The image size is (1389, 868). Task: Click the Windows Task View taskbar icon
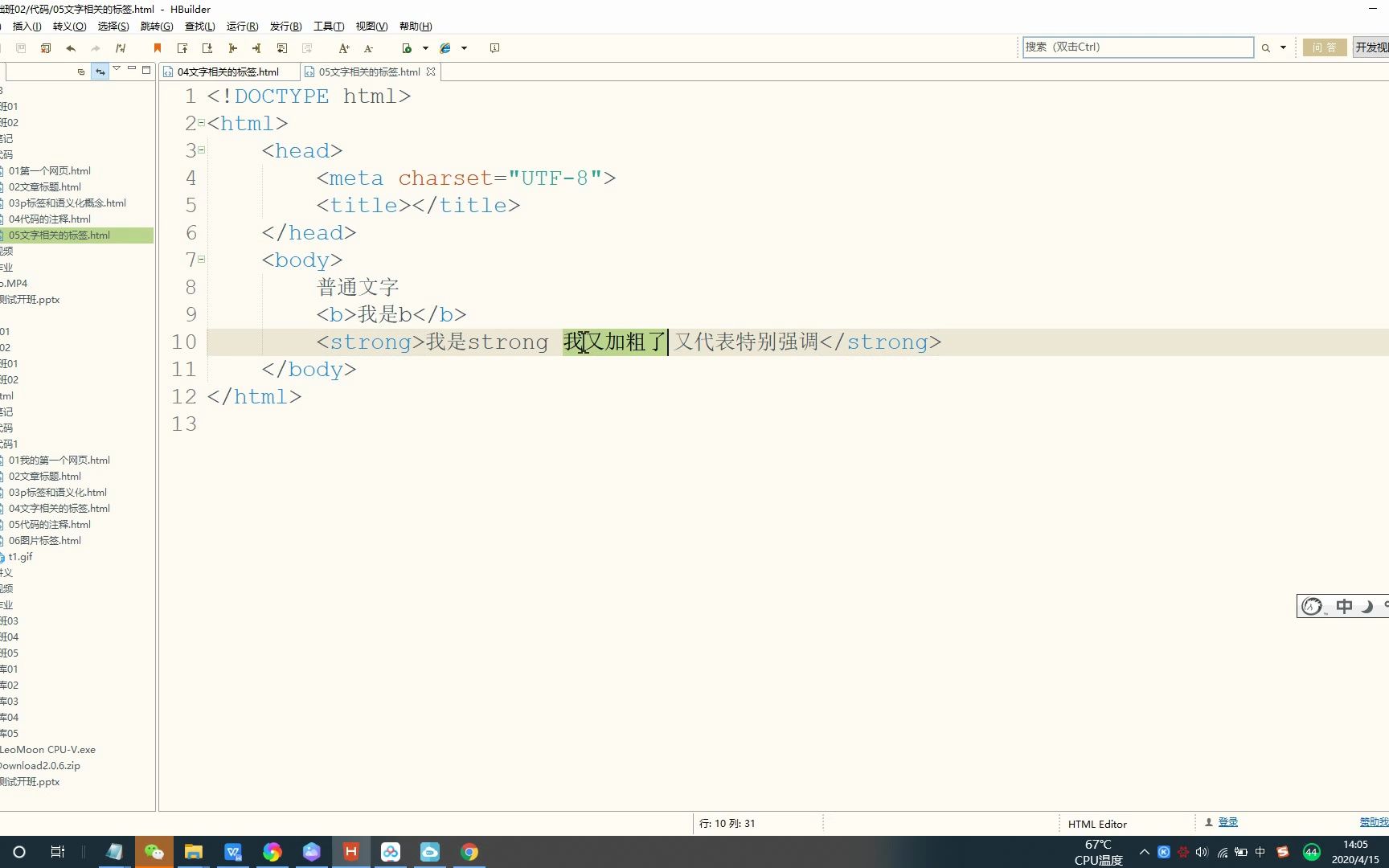click(x=58, y=852)
